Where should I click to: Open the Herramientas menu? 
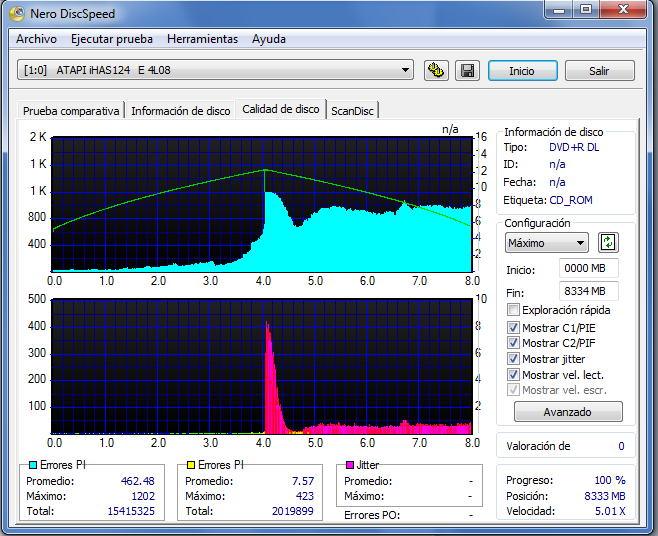pyautogui.click(x=203, y=39)
